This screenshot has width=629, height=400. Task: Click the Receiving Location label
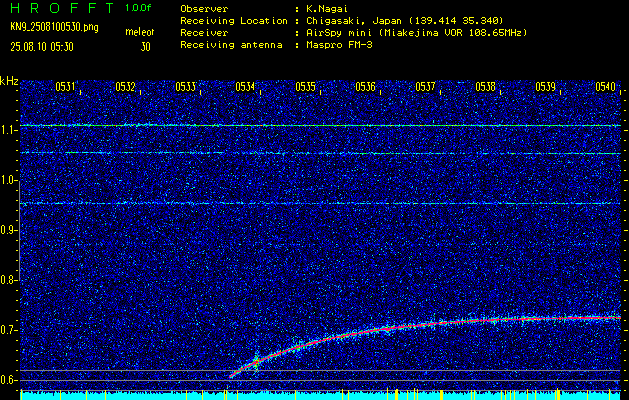[234, 21]
